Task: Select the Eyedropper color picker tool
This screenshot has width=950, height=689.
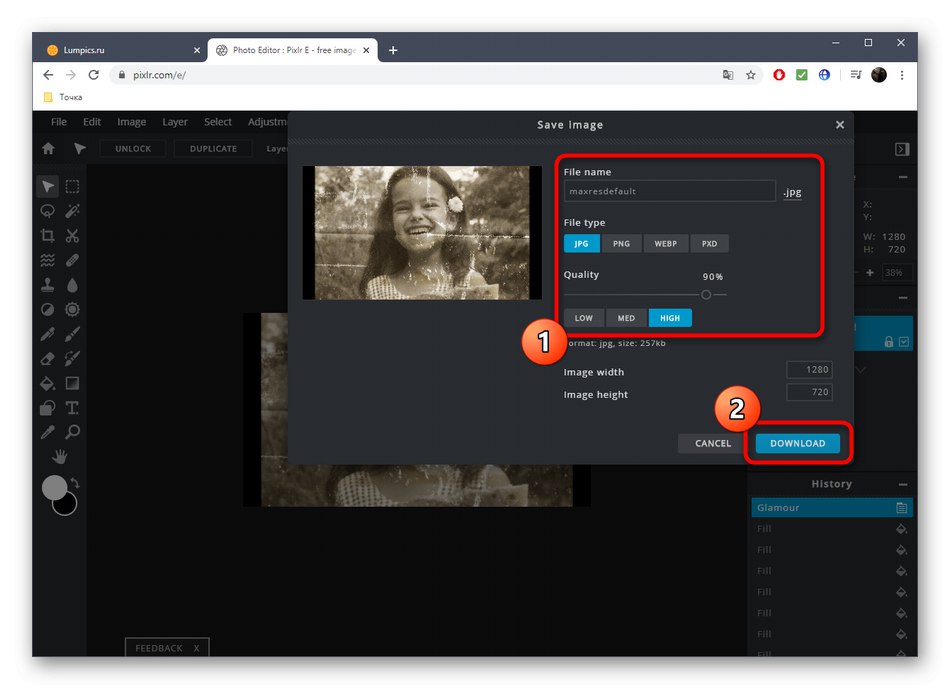Action: [47, 431]
